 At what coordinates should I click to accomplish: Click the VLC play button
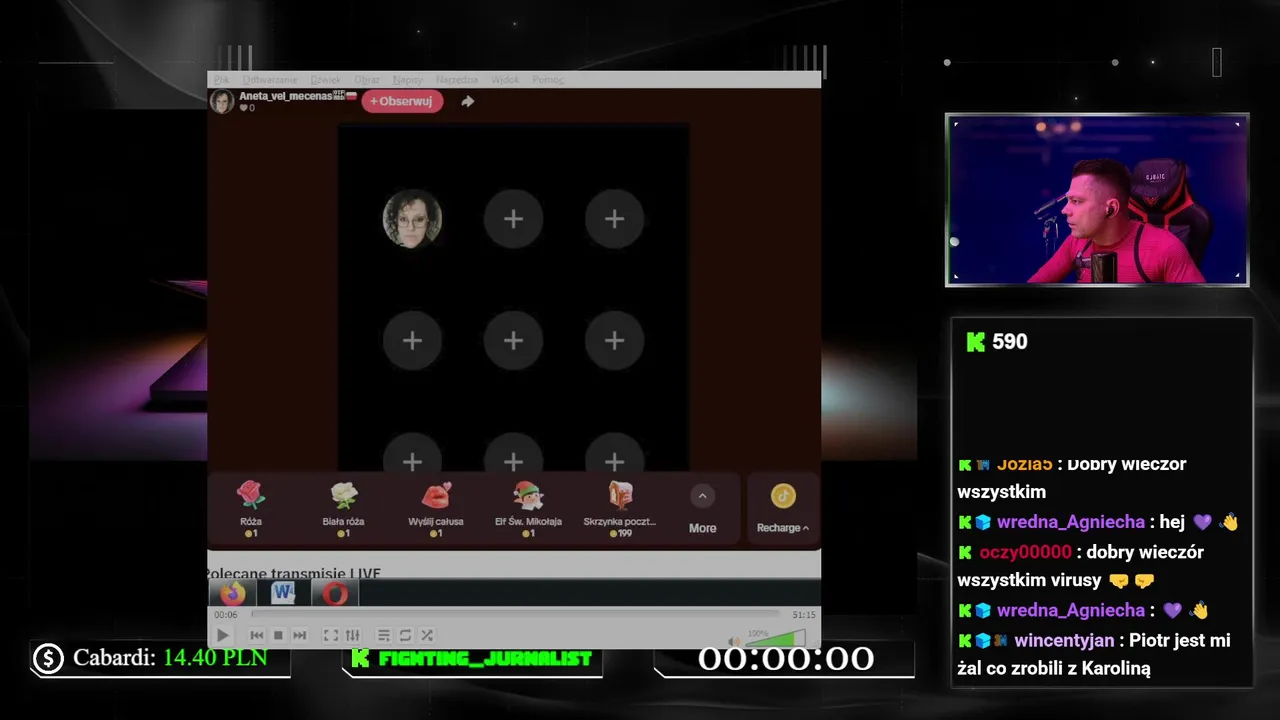222,635
